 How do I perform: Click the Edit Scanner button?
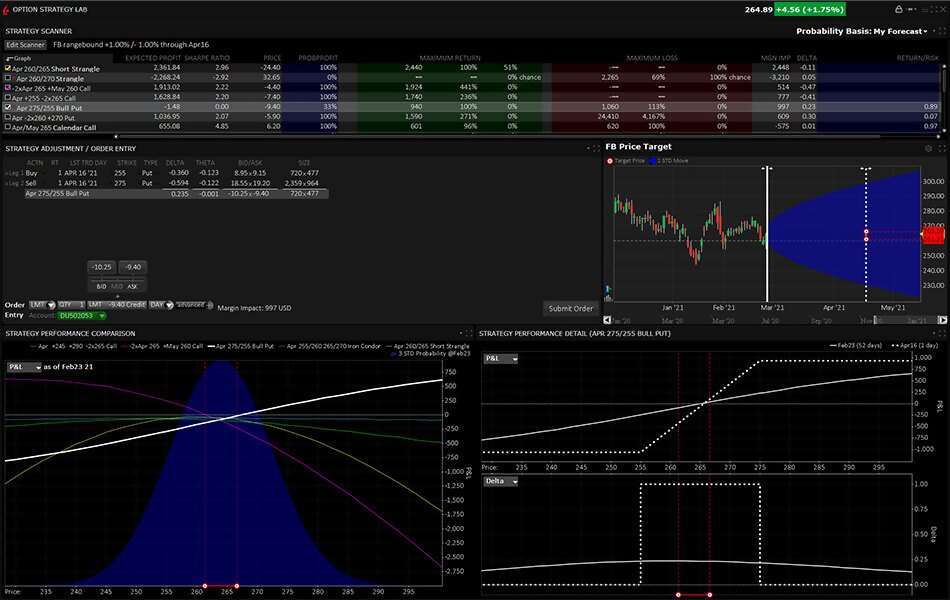tap(24, 44)
